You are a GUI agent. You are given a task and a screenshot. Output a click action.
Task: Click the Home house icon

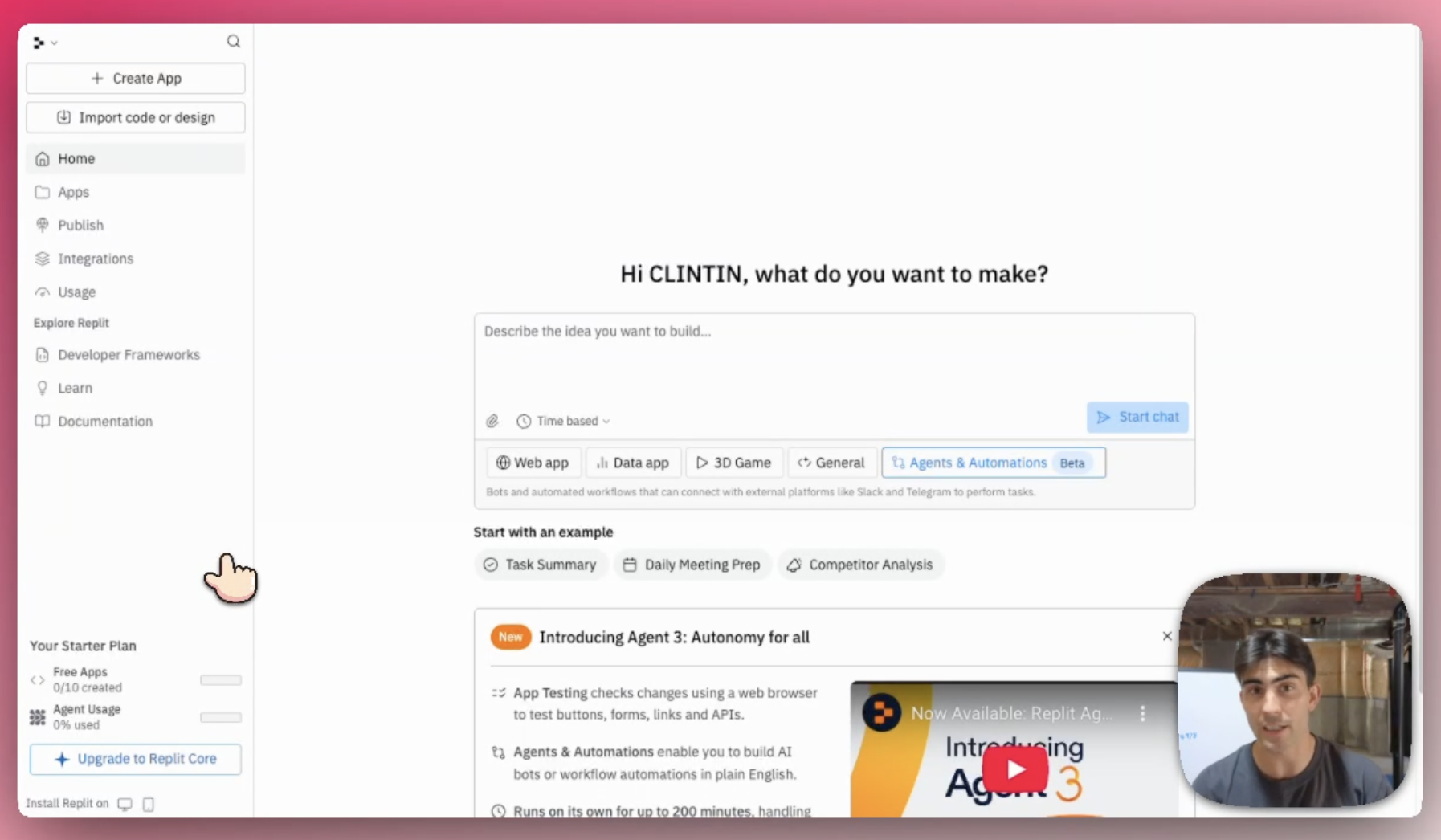click(x=43, y=159)
